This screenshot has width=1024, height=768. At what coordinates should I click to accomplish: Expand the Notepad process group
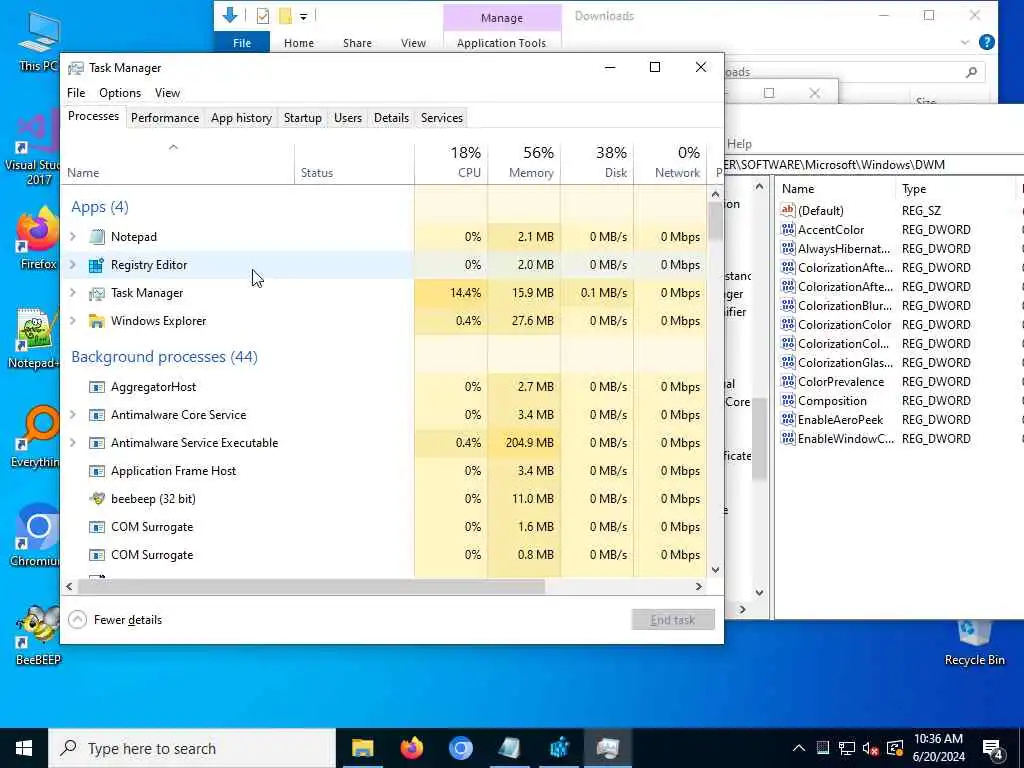tap(73, 237)
